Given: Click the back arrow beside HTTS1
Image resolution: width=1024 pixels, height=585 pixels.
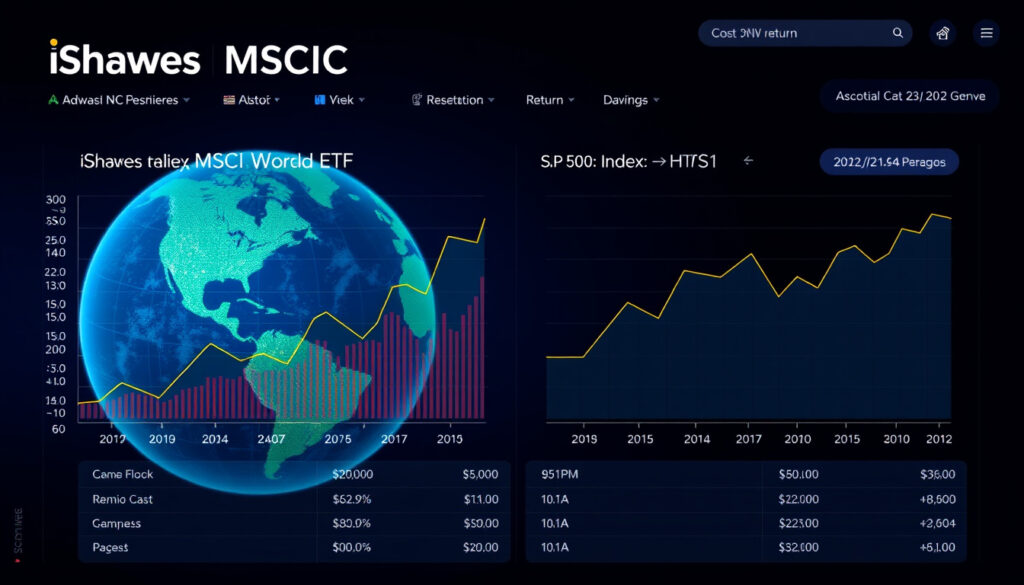Looking at the screenshot, I should (748, 161).
